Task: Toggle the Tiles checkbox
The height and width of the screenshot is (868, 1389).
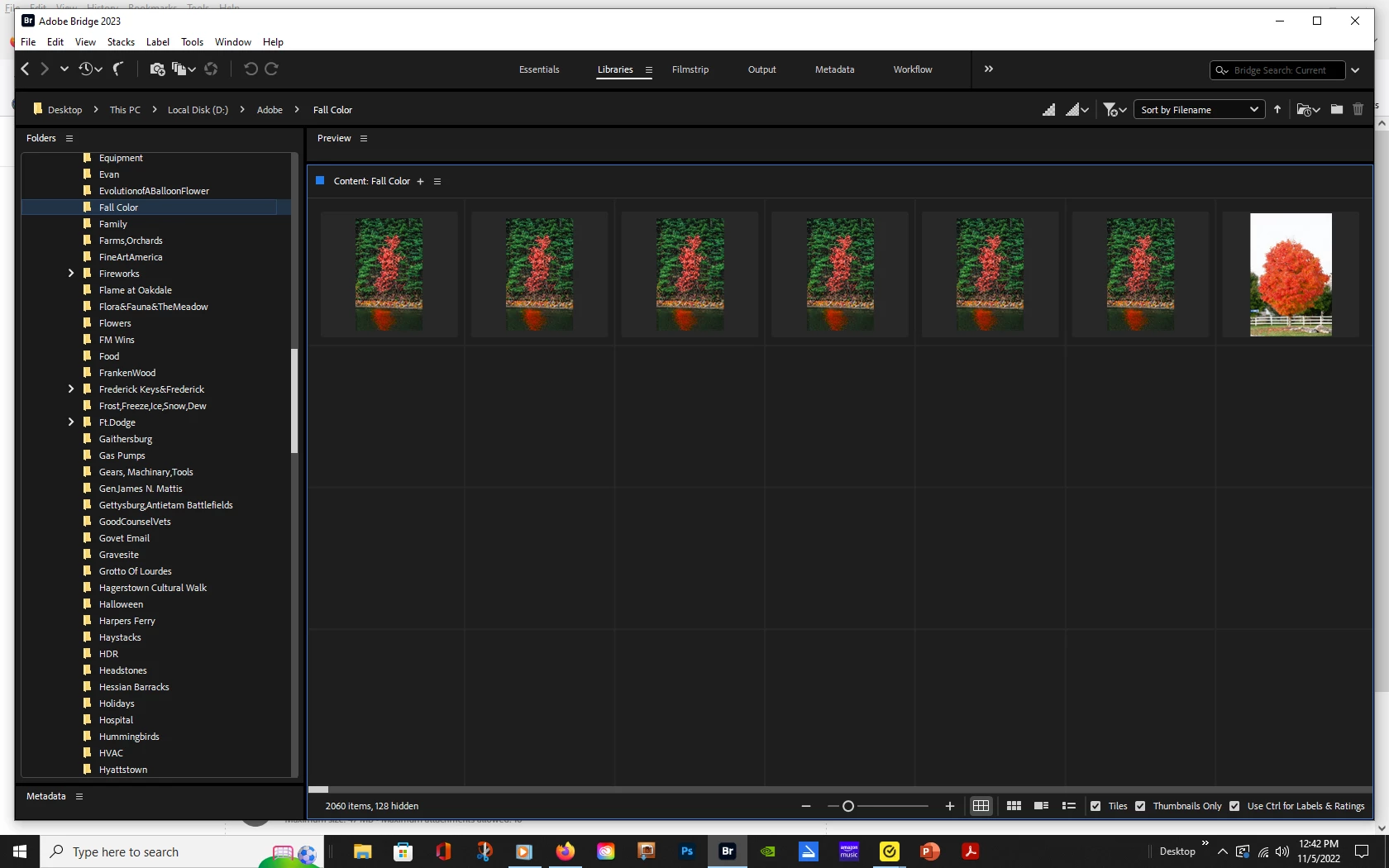Action: (x=1095, y=806)
